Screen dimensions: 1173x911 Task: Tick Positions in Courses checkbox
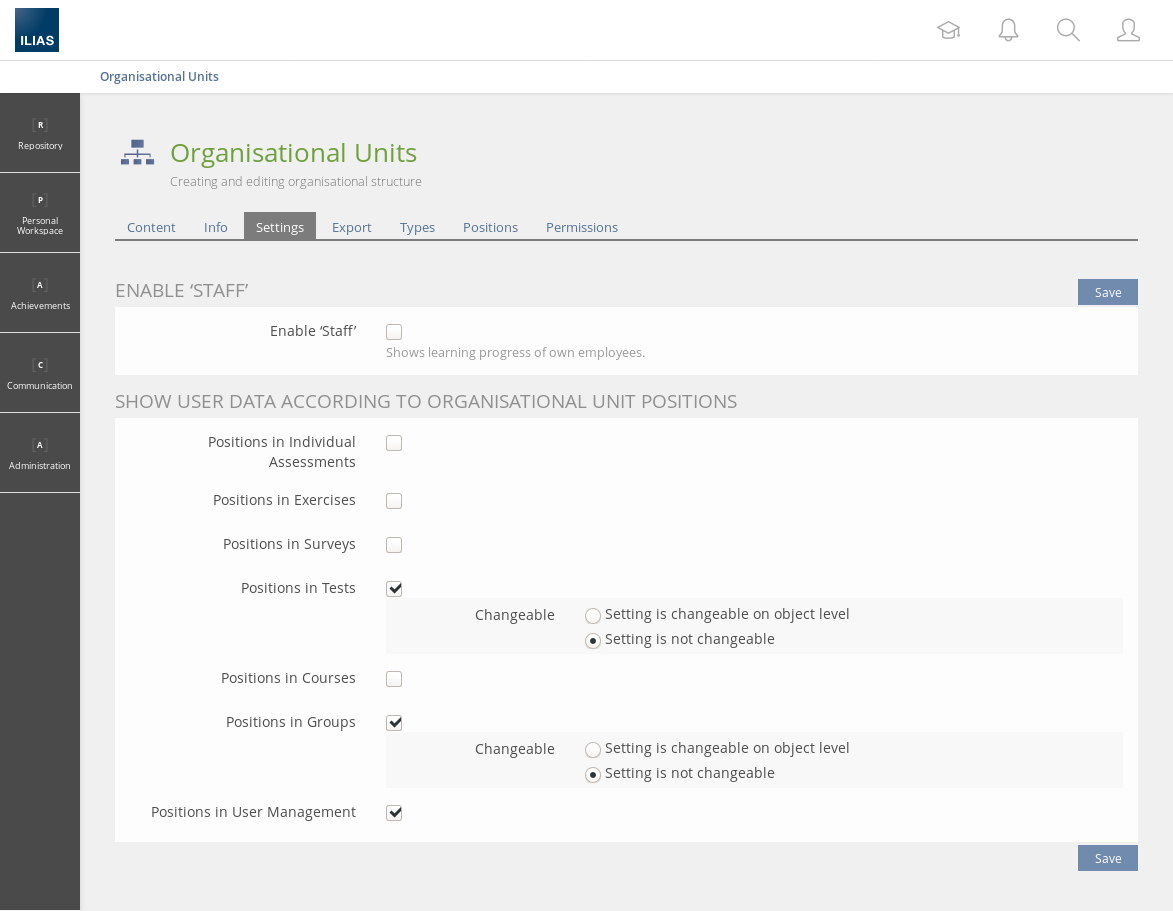[394, 679]
